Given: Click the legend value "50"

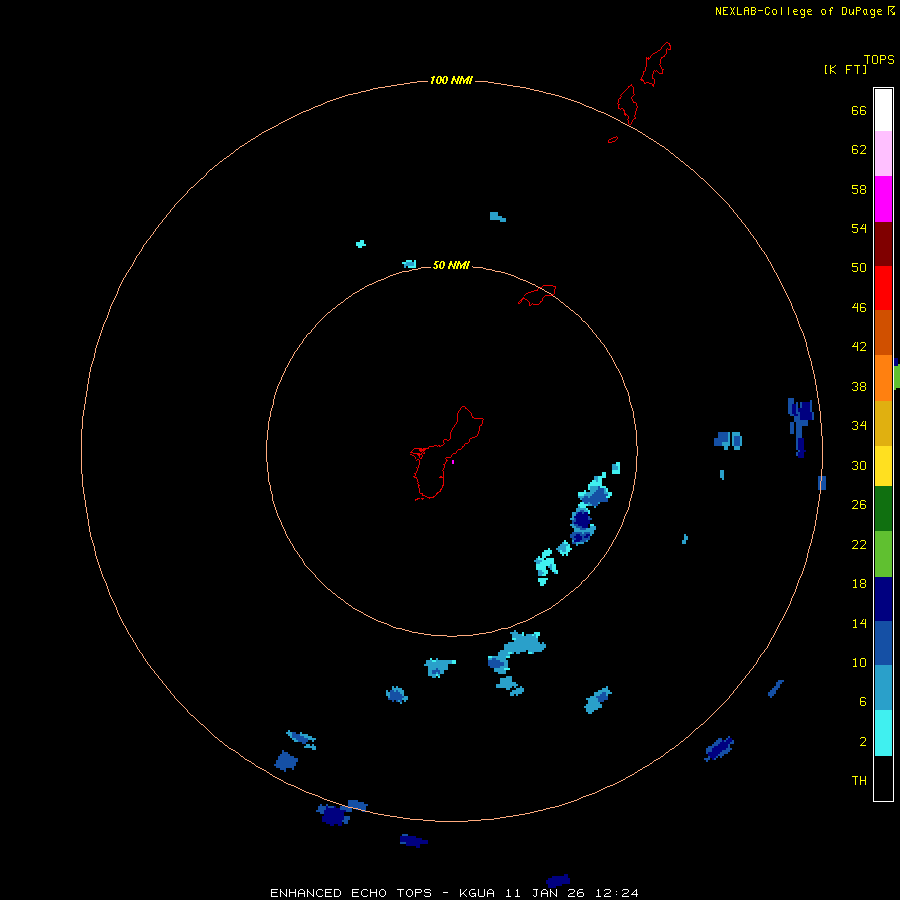Looking at the screenshot, I should point(859,267).
